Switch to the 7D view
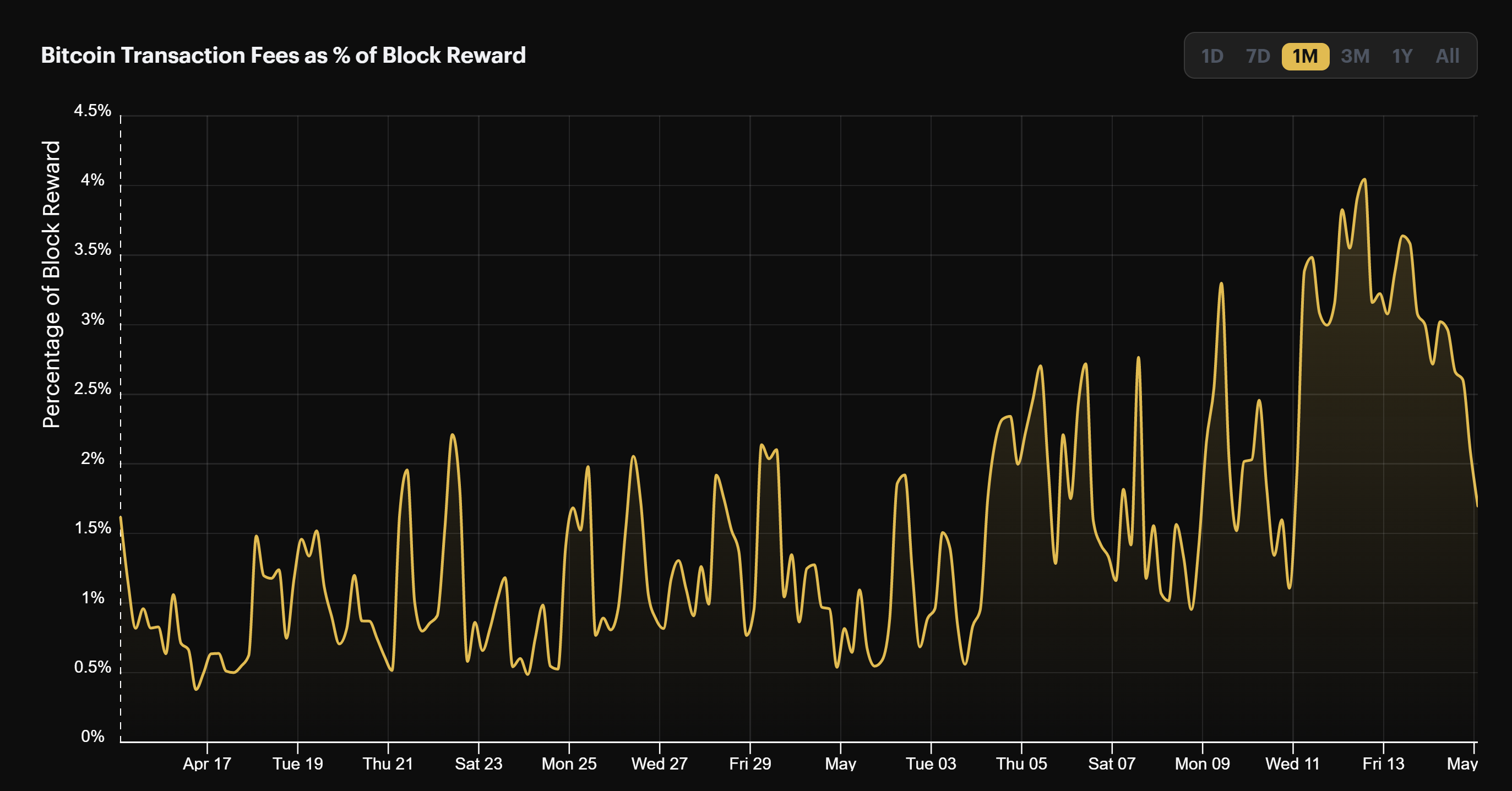Screen dimensions: 1512x791 pos(1258,56)
